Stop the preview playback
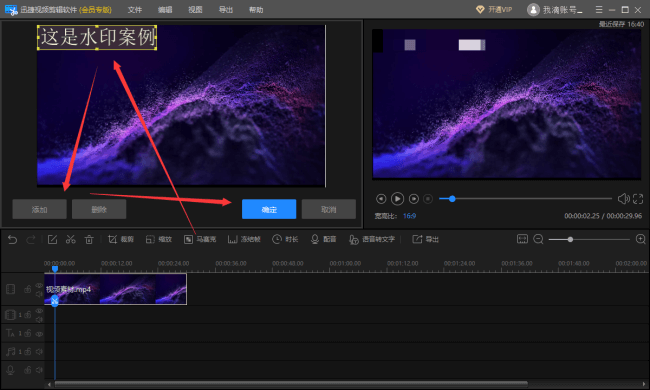The width and height of the screenshot is (650, 390). pyautogui.click(x=428, y=199)
